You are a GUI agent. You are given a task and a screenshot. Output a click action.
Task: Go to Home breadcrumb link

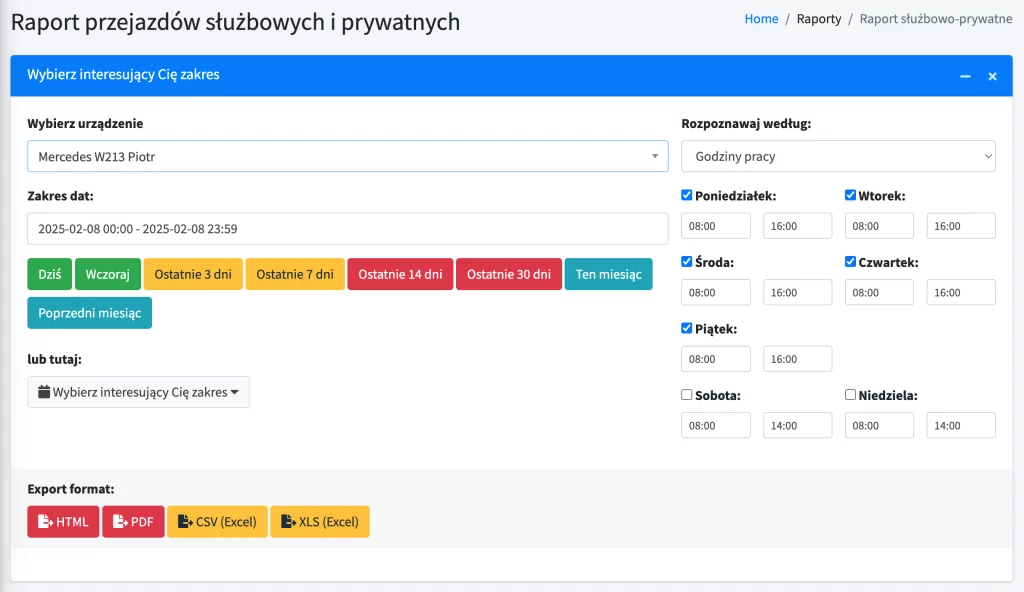(761, 19)
